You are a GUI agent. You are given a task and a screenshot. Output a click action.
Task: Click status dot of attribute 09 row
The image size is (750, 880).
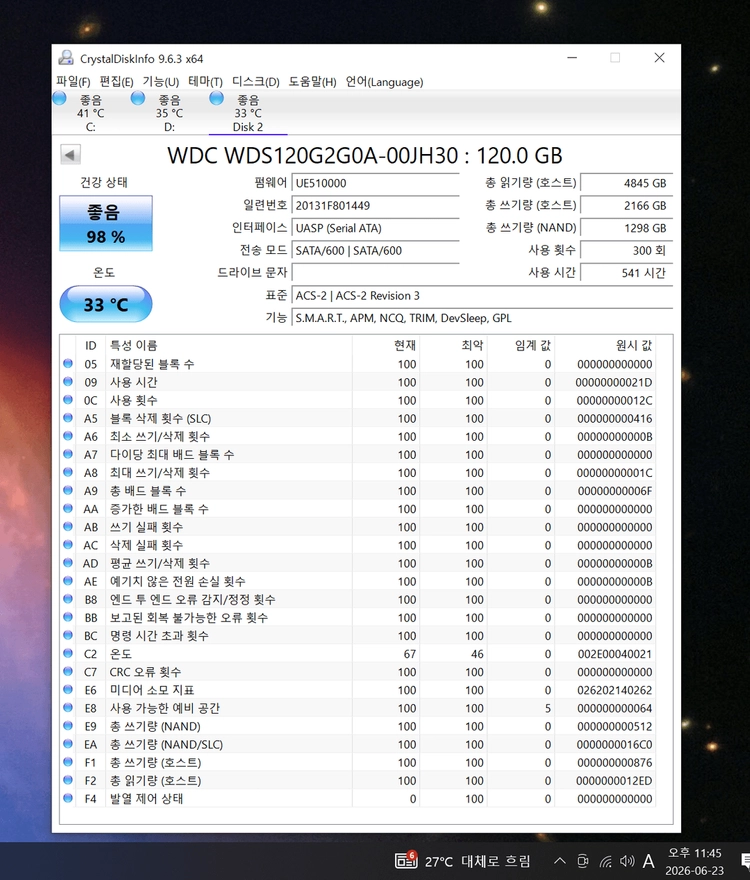[x=68, y=382]
